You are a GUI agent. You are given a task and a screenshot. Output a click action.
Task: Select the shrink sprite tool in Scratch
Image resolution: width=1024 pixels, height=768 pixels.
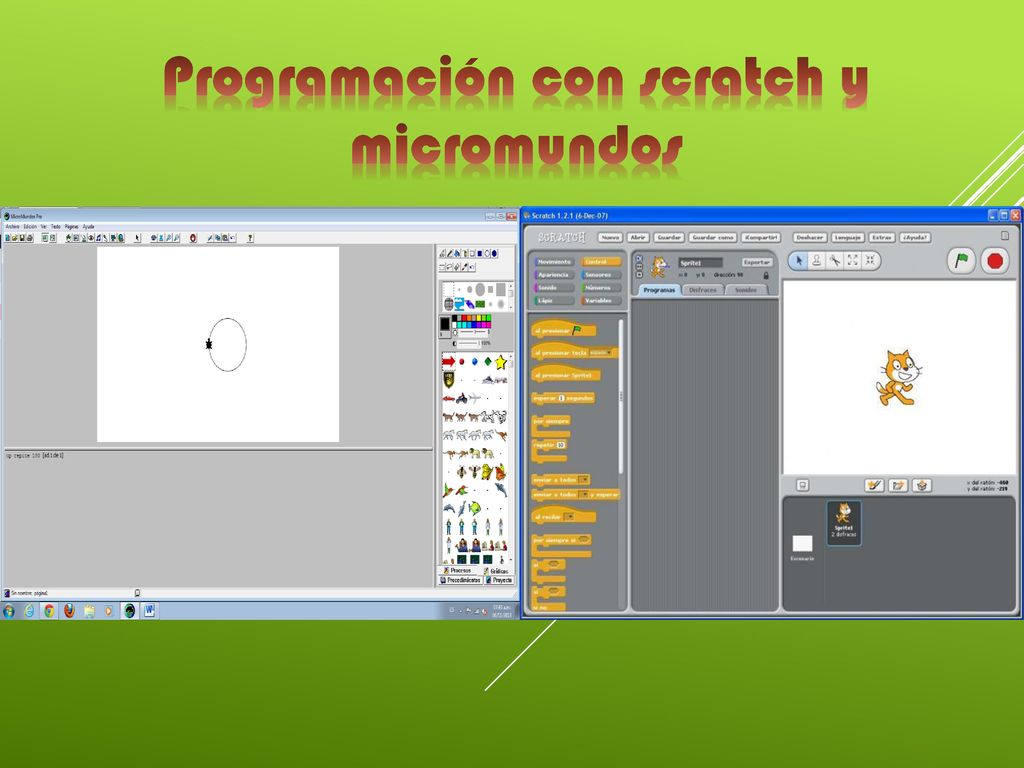[x=870, y=260]
